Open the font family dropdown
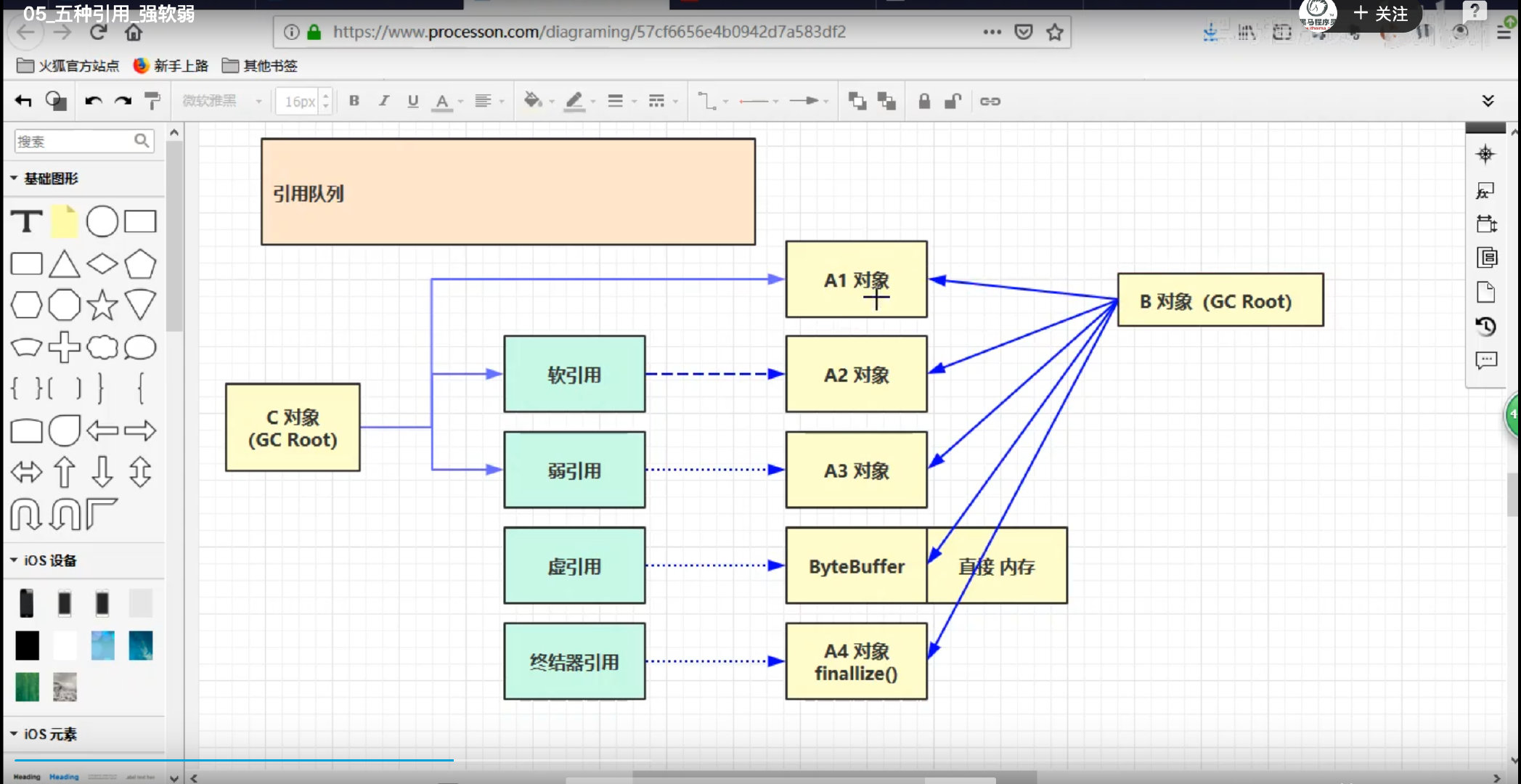Viewport: 1521px width, 784px height. tap(221, 101)
